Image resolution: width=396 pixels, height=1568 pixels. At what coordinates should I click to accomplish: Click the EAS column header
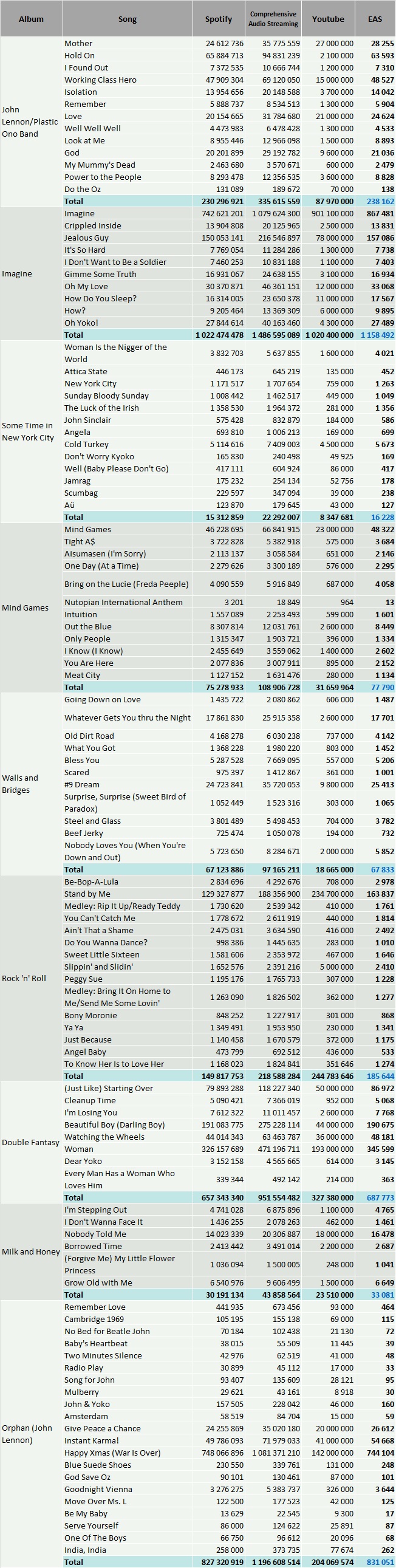pyautogui.click(x=375, y=19)
